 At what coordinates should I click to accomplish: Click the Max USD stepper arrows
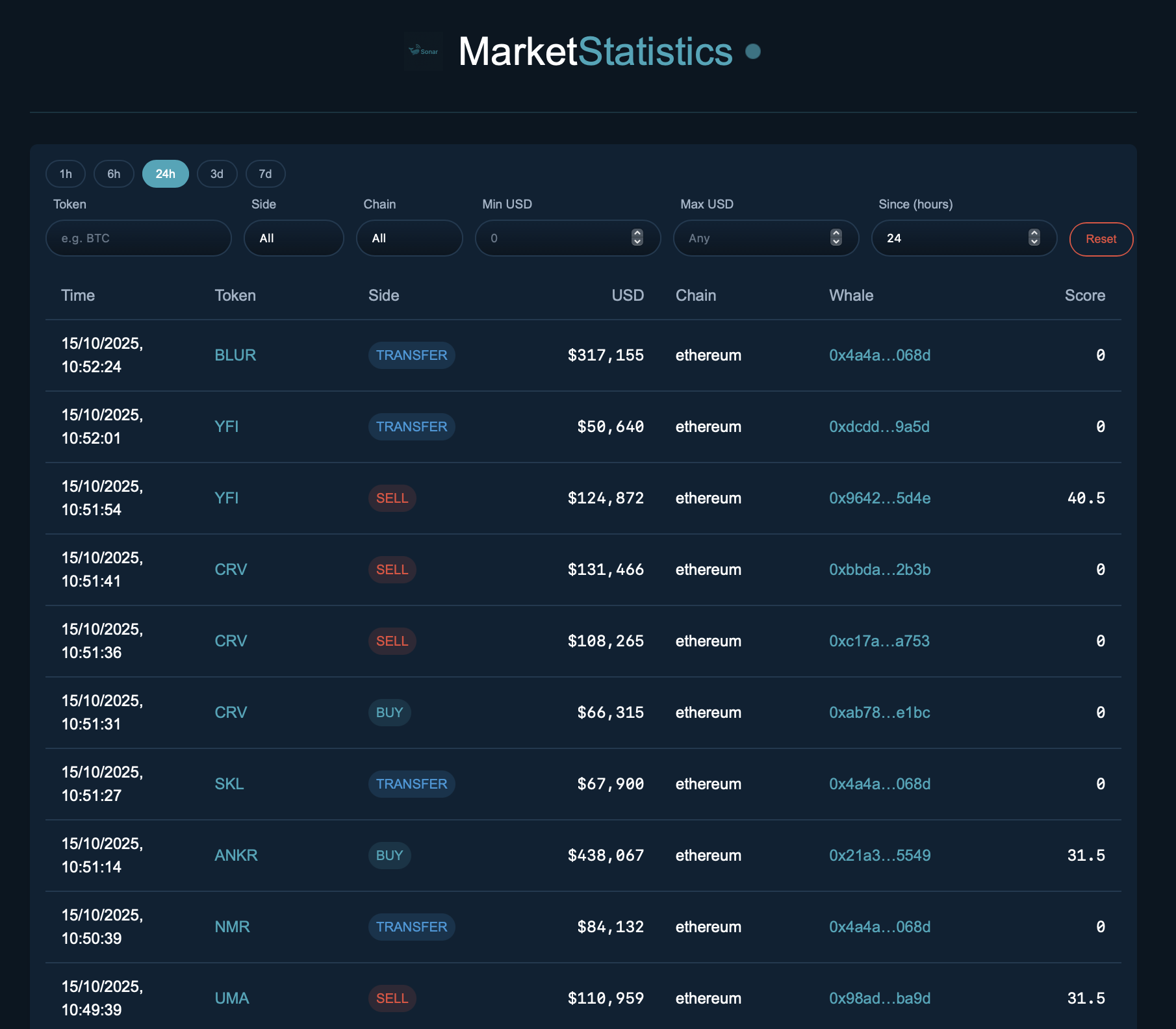click(x=836, y=238)
